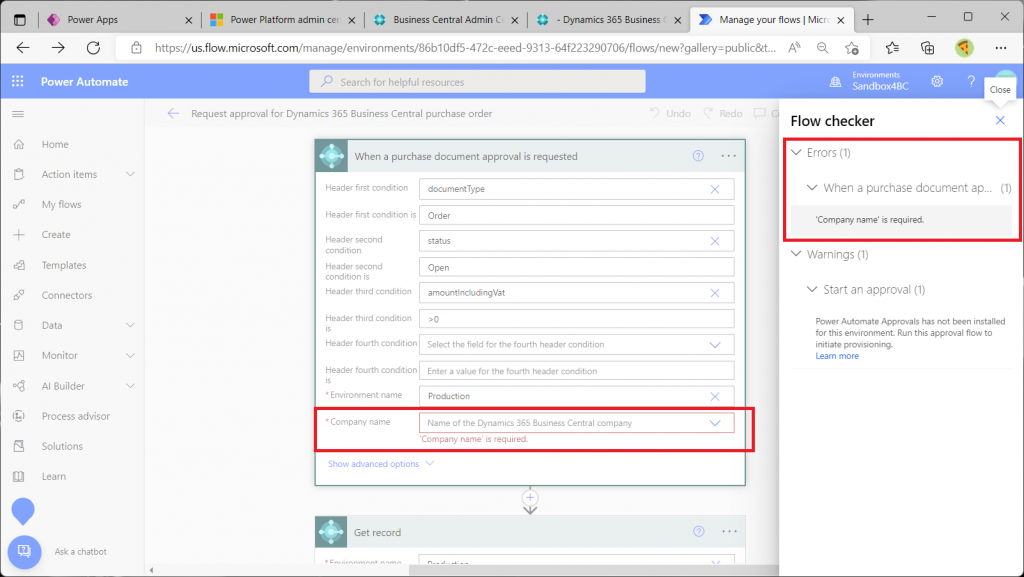Viewport: 1024px width, 577px height.
Task: Open the browser collections icon
Action: [927, 48]
